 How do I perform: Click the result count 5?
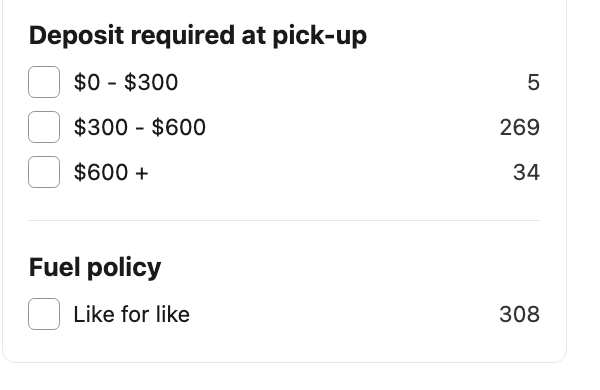click(x=533, y=82)
